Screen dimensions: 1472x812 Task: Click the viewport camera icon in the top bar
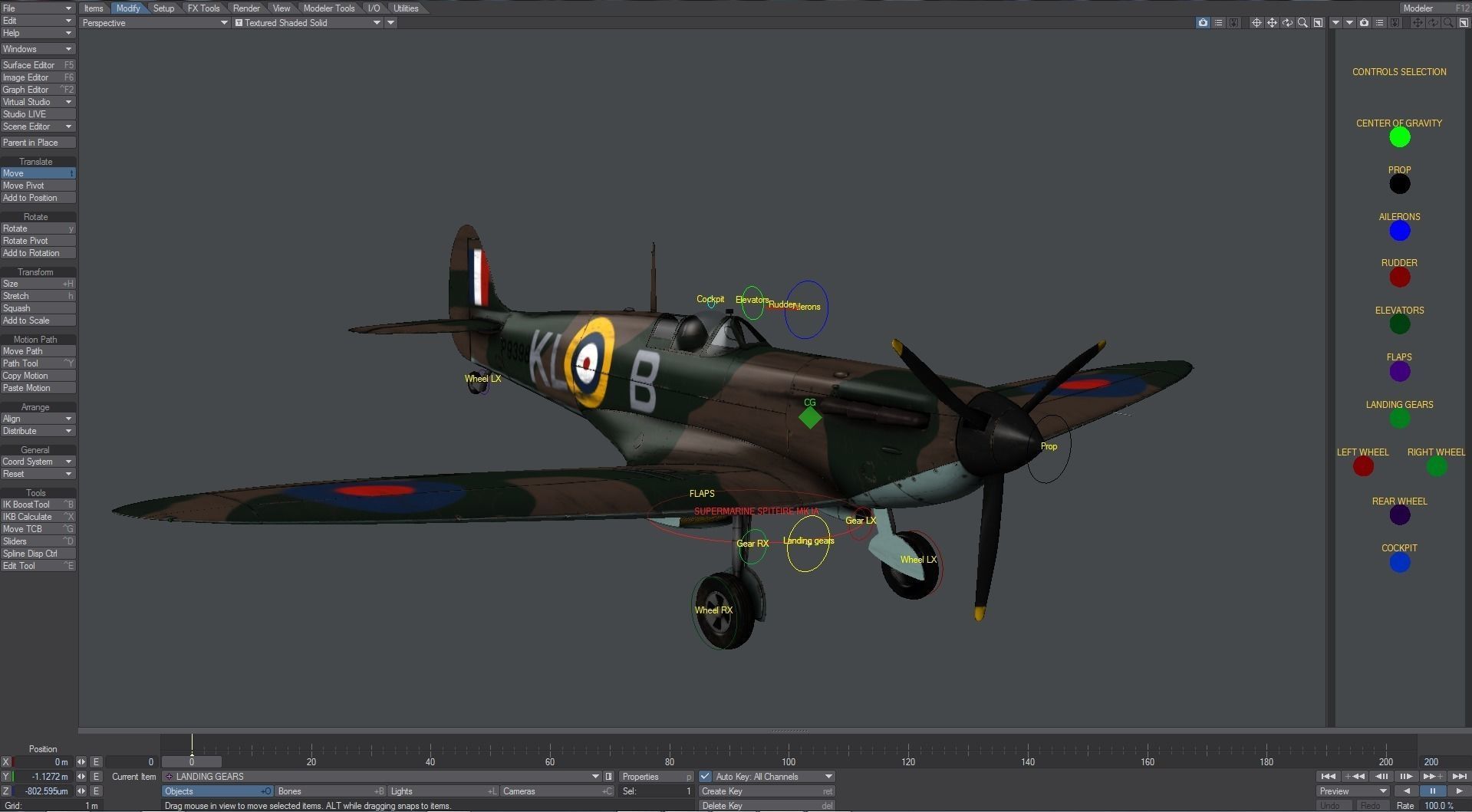1203,23
